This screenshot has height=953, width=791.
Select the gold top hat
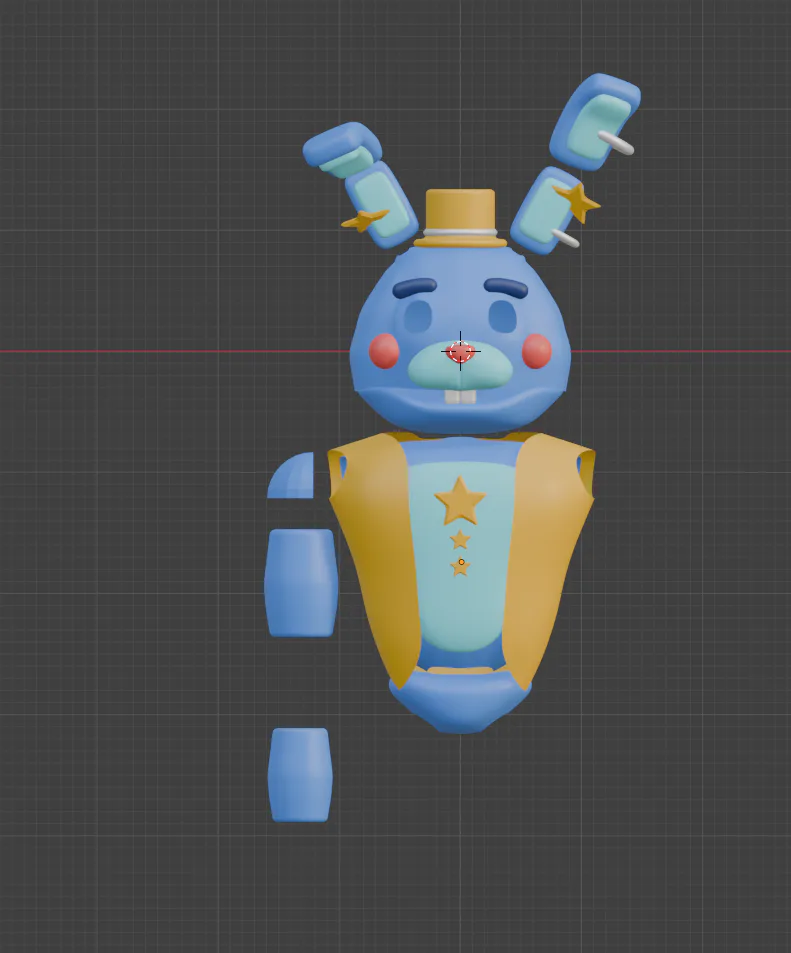(460, 210)
